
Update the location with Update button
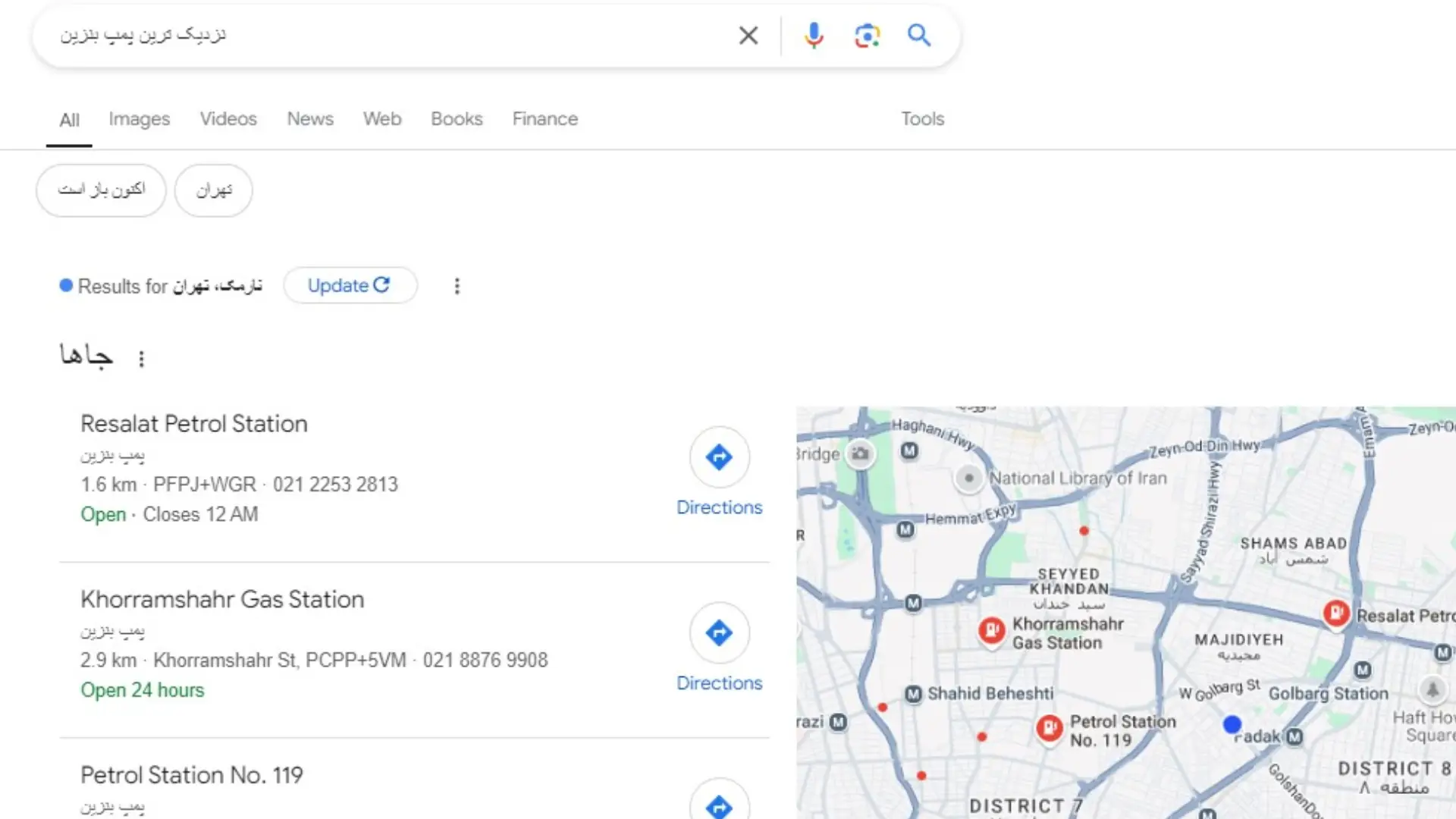click(350, 286)
